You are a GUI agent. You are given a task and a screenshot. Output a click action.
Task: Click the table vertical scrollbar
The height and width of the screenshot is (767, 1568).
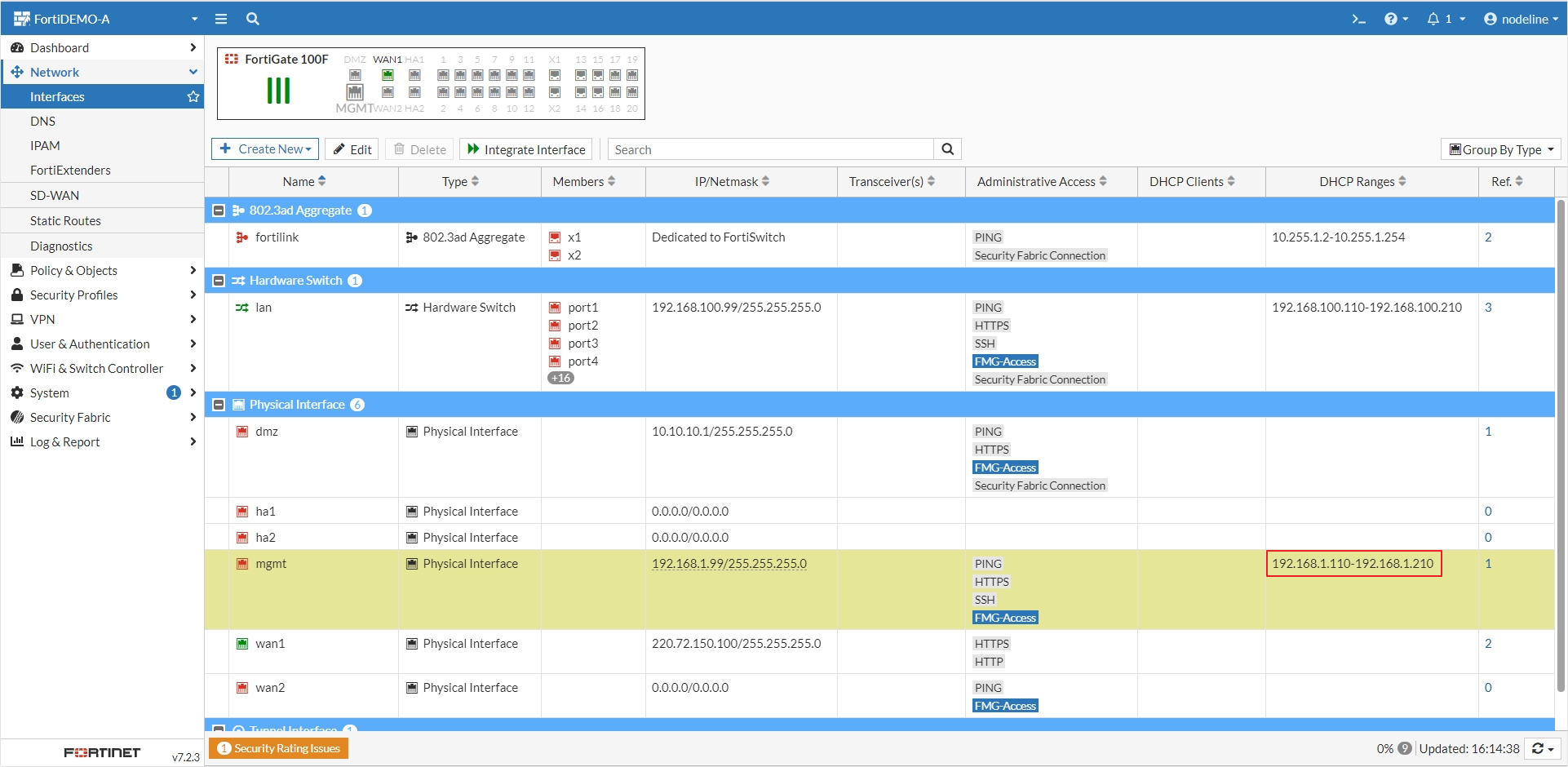point(1561,445)
